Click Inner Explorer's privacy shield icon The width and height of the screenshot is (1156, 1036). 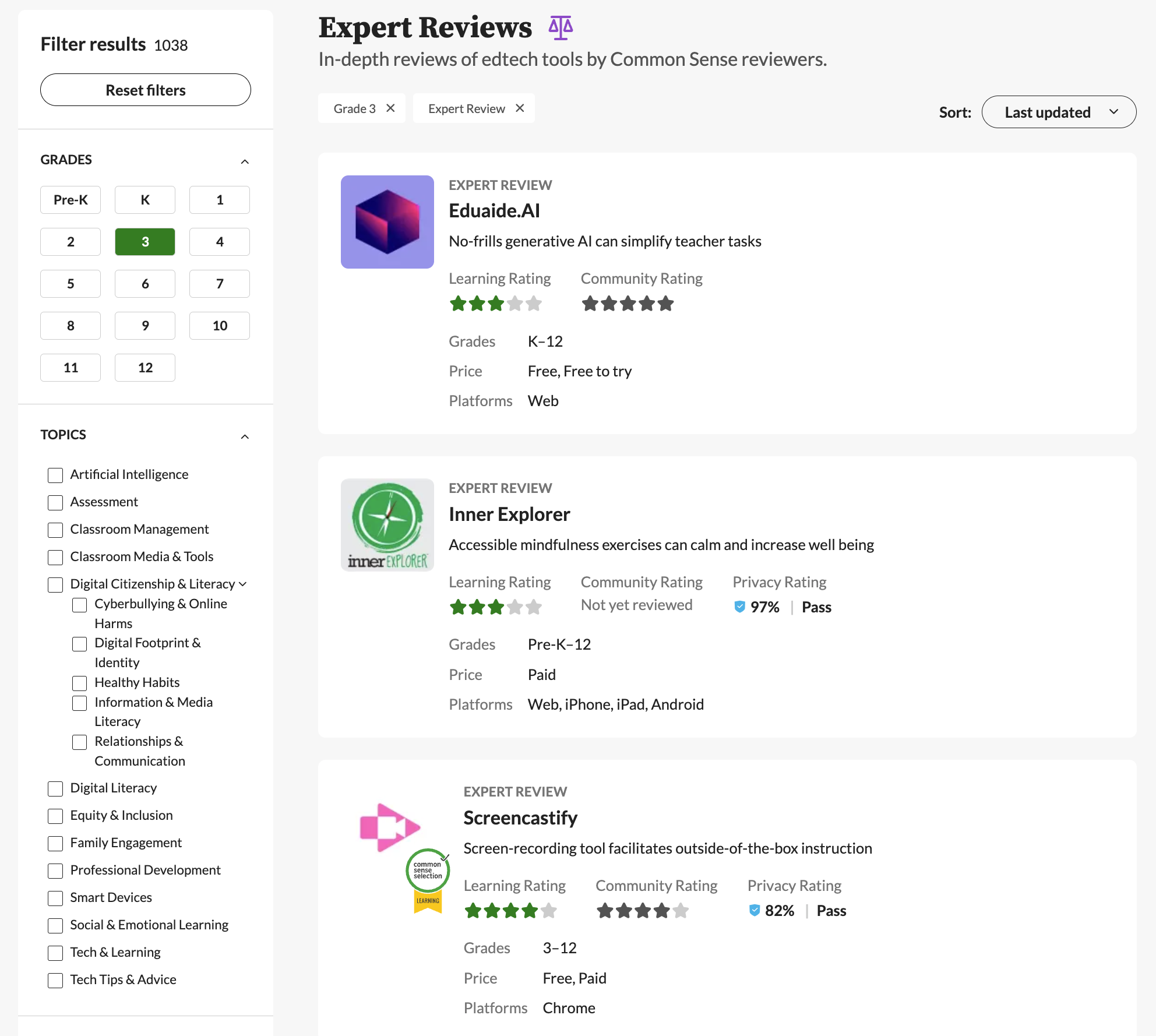(739, 607)
